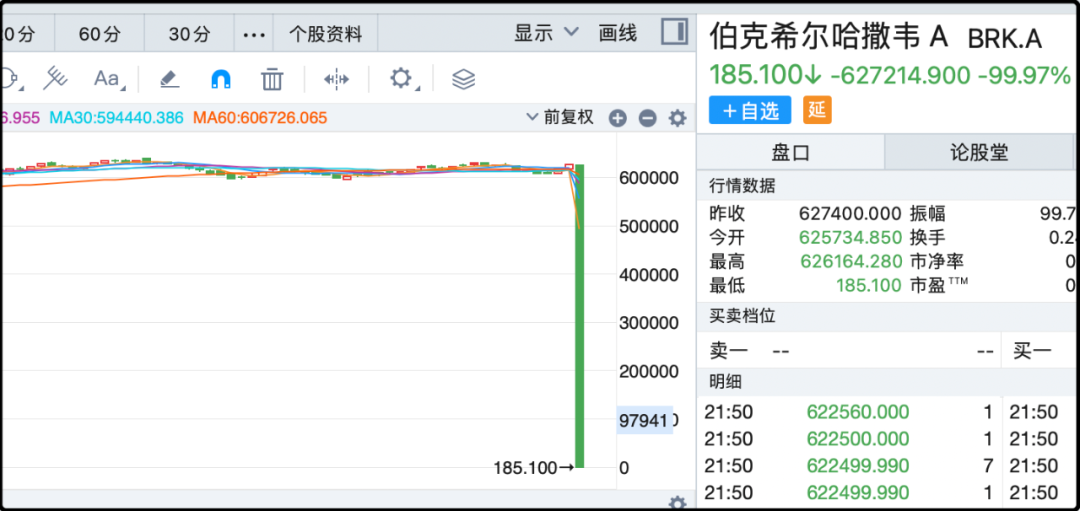Delete drawings with trash icon
The height and width of the screenshot is (511, 1080).
tap(272, 79)
